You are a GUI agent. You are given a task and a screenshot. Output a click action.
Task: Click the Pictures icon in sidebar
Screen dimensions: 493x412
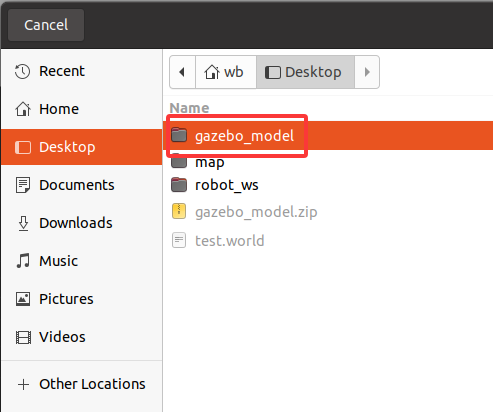23,299
